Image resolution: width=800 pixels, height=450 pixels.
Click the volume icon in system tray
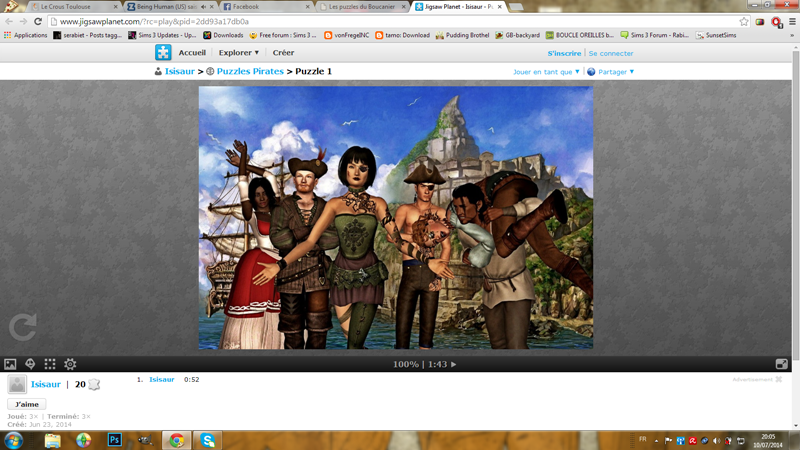tap(716, 441)
